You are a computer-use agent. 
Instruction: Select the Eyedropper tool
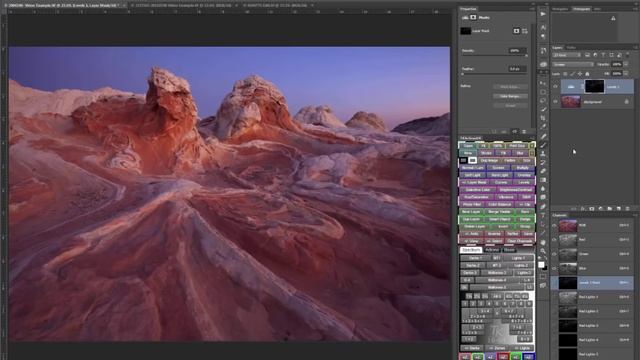click(x=543, y=126)
